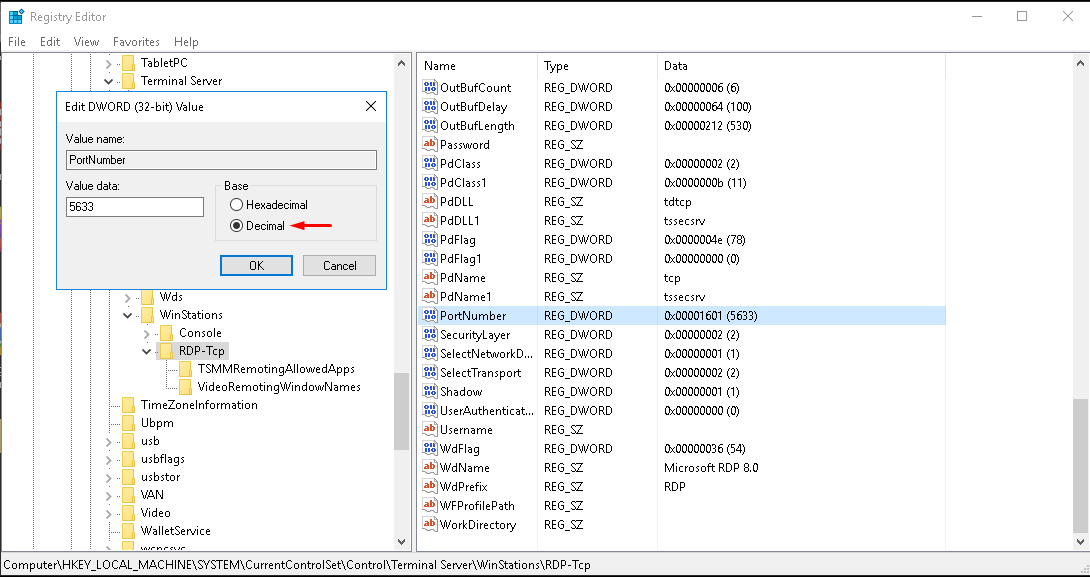Open the Edit menu

[50, 42]
